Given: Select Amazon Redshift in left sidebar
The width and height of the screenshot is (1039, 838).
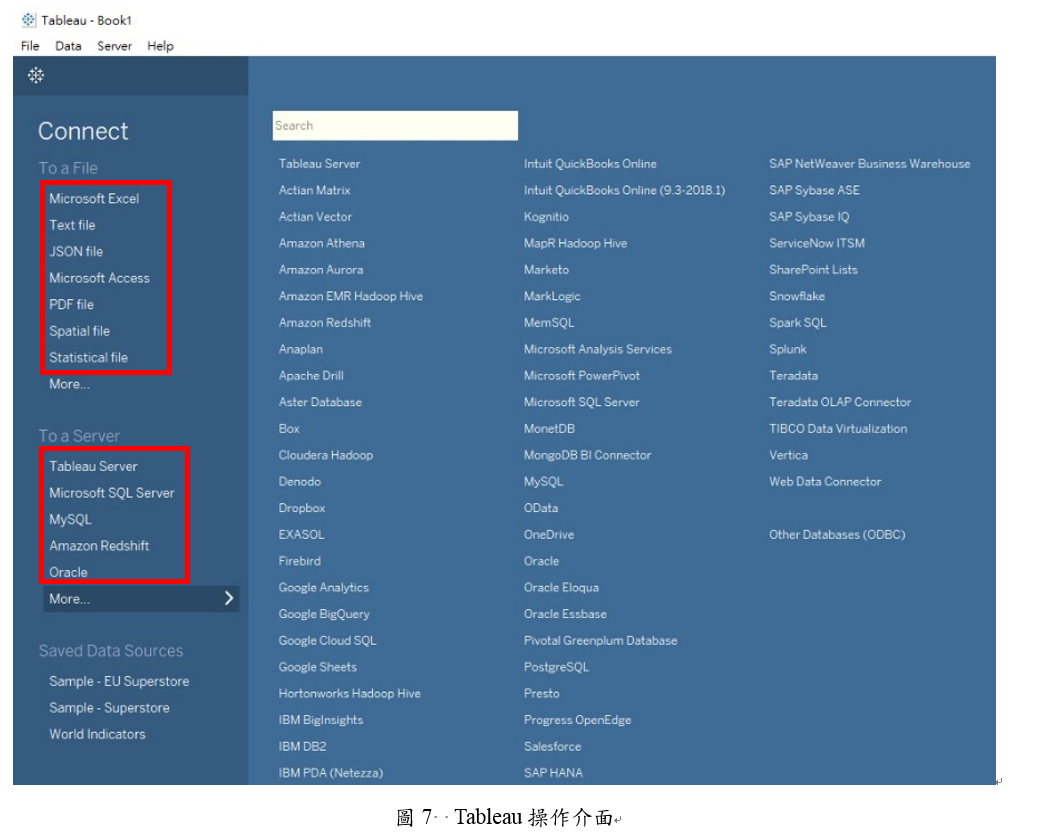Looking at the screenshot, I should point(99,546).
